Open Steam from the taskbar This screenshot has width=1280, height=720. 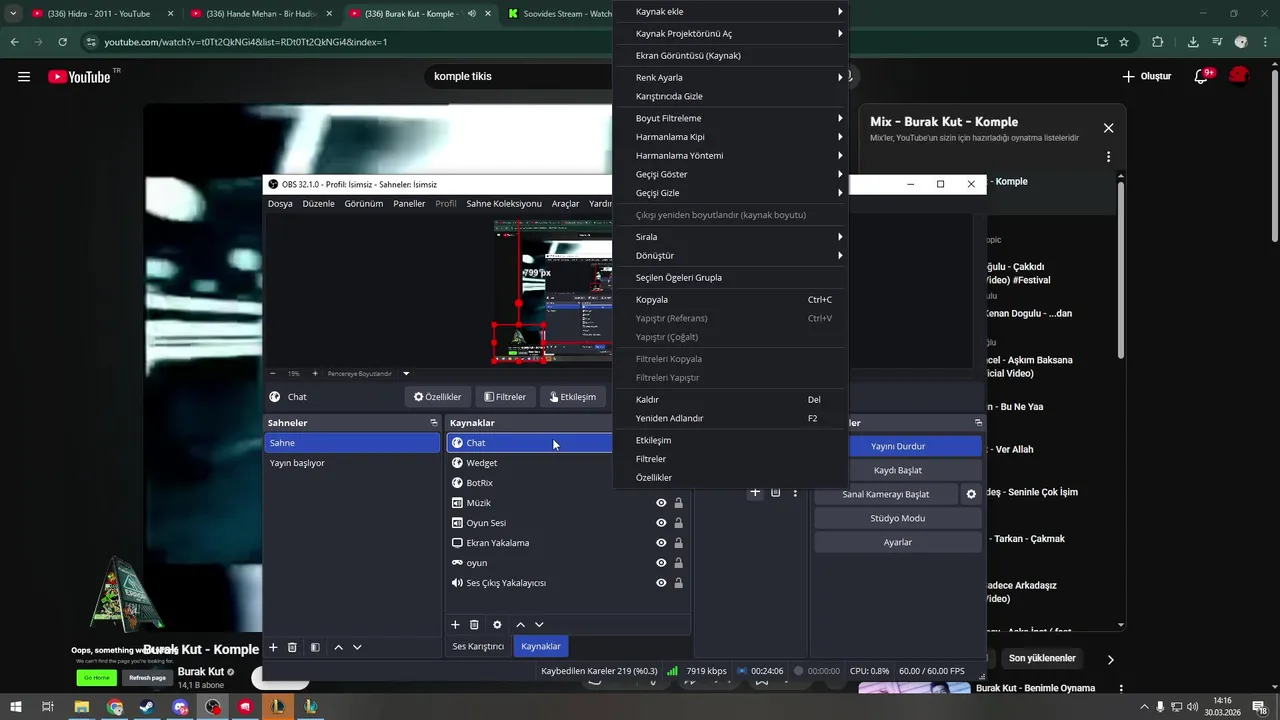click(x=147, y=707)
